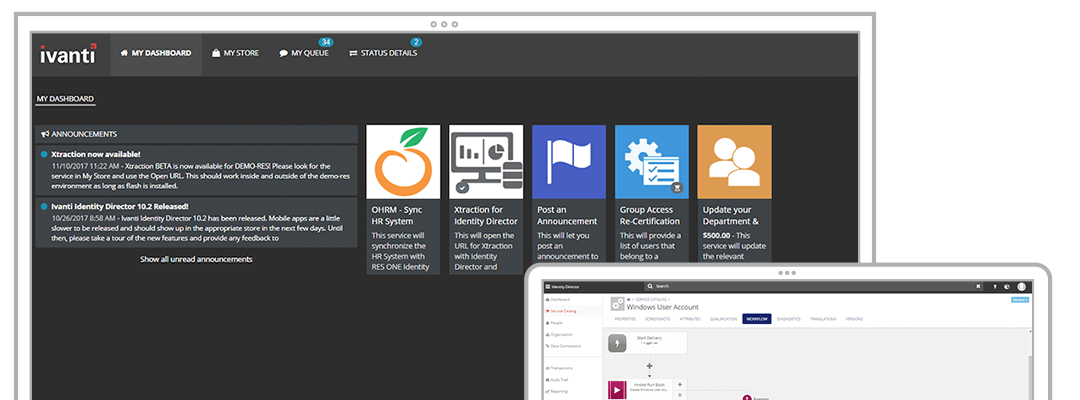Open the My Queue tab

point(304,53)
